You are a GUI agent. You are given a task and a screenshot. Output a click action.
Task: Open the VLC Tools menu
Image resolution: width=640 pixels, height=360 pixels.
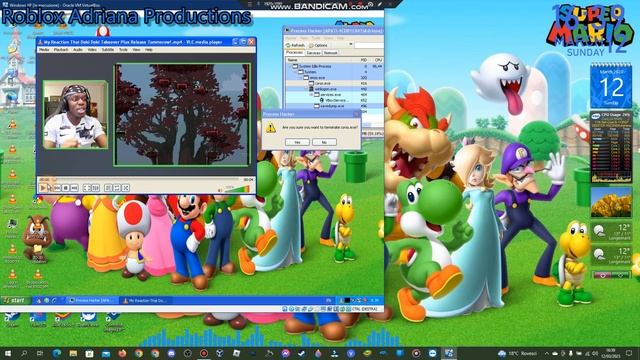pyautogui.click(x=123, y=50)
